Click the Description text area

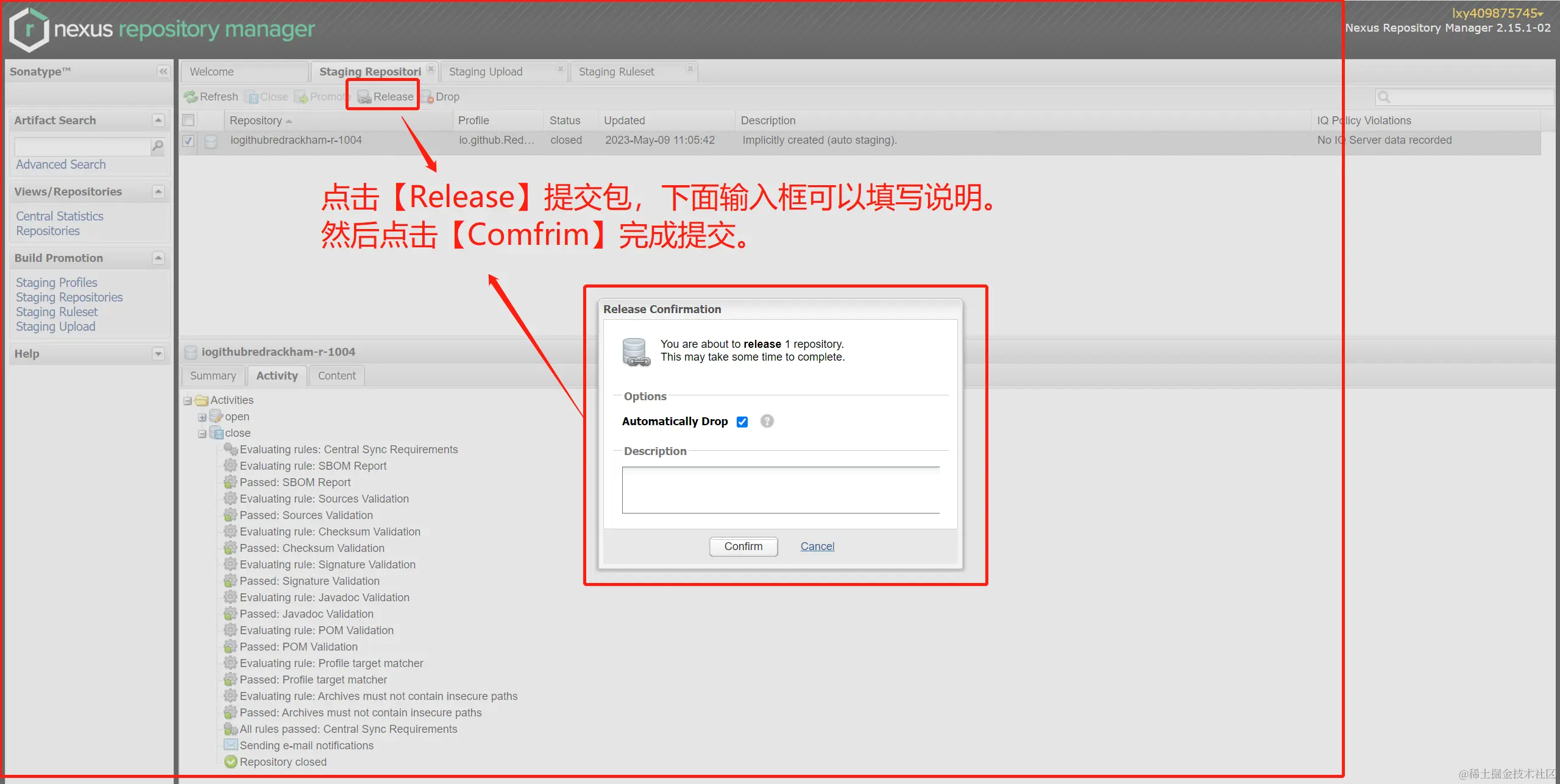click(x=780, y=490)
